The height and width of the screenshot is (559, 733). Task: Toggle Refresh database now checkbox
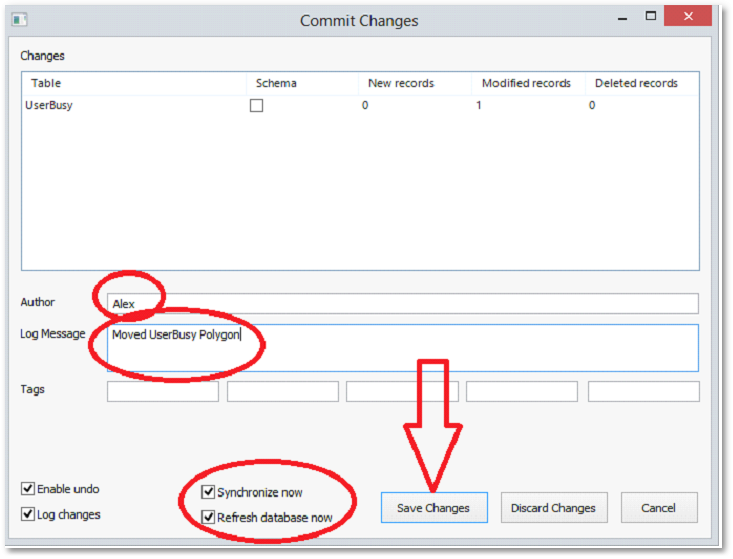tap(208, 517)
